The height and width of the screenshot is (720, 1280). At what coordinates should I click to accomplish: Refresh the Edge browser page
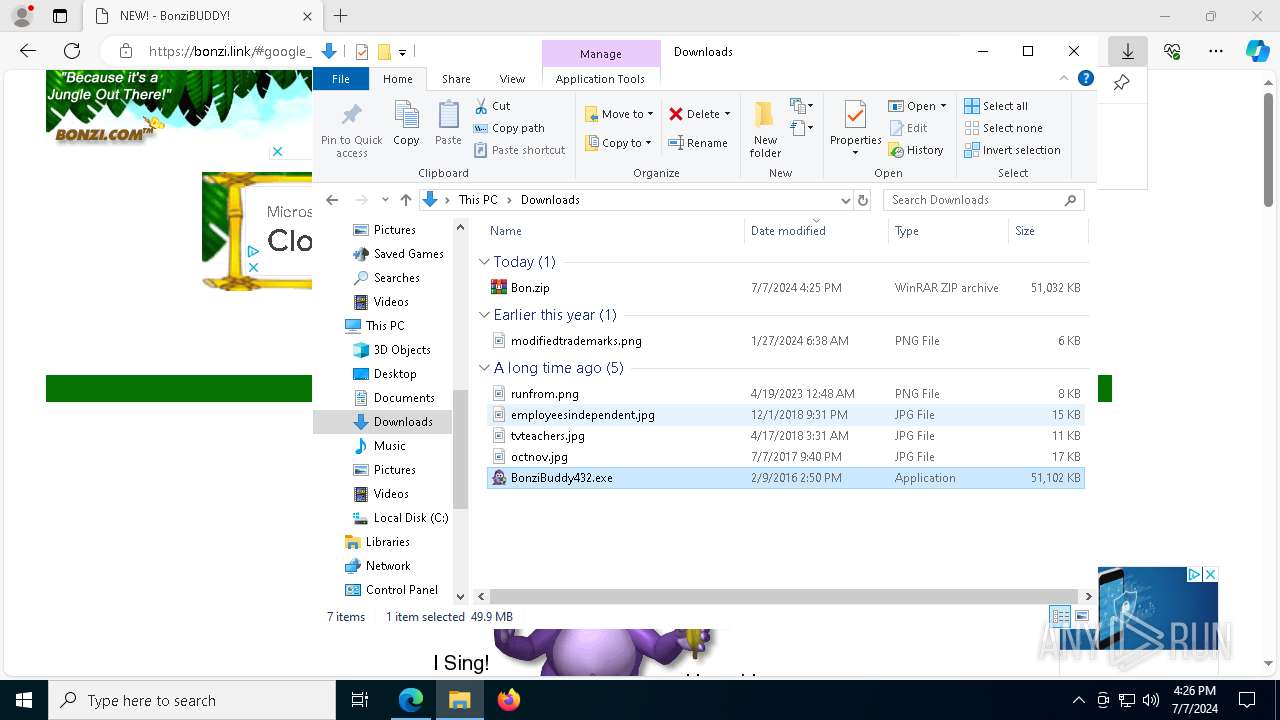click(x=72, y=51)
